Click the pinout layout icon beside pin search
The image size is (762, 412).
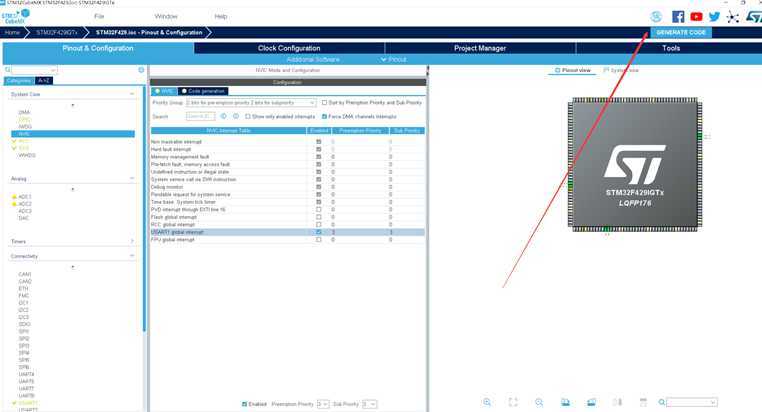(x=643, y=402)
